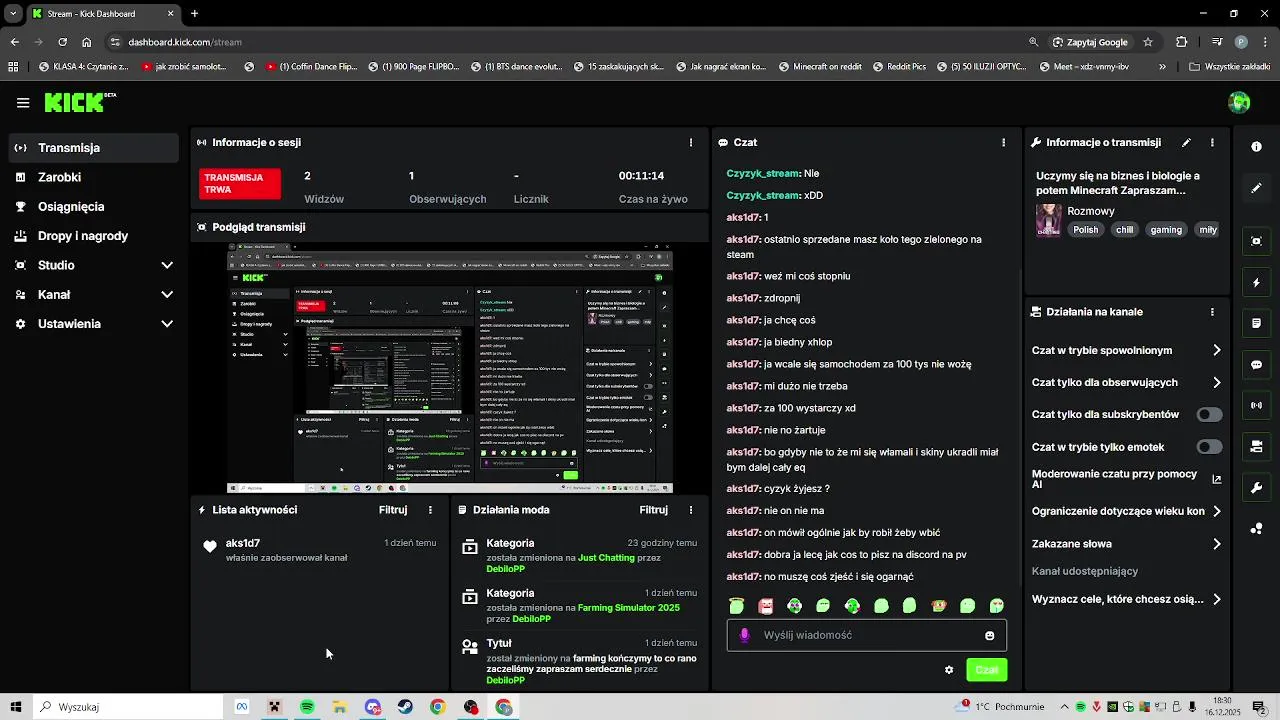Open Czat tylko dla obserwujących settings

[x=1126, y=382]
